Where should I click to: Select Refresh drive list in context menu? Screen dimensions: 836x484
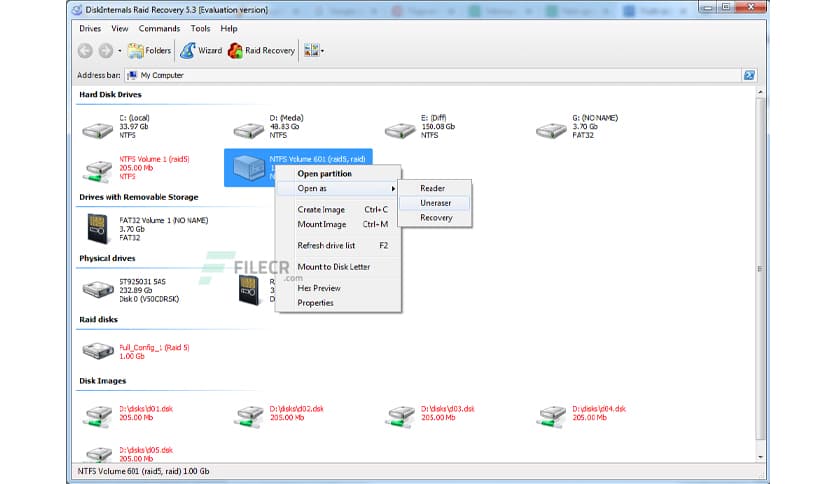click(338, 246)
